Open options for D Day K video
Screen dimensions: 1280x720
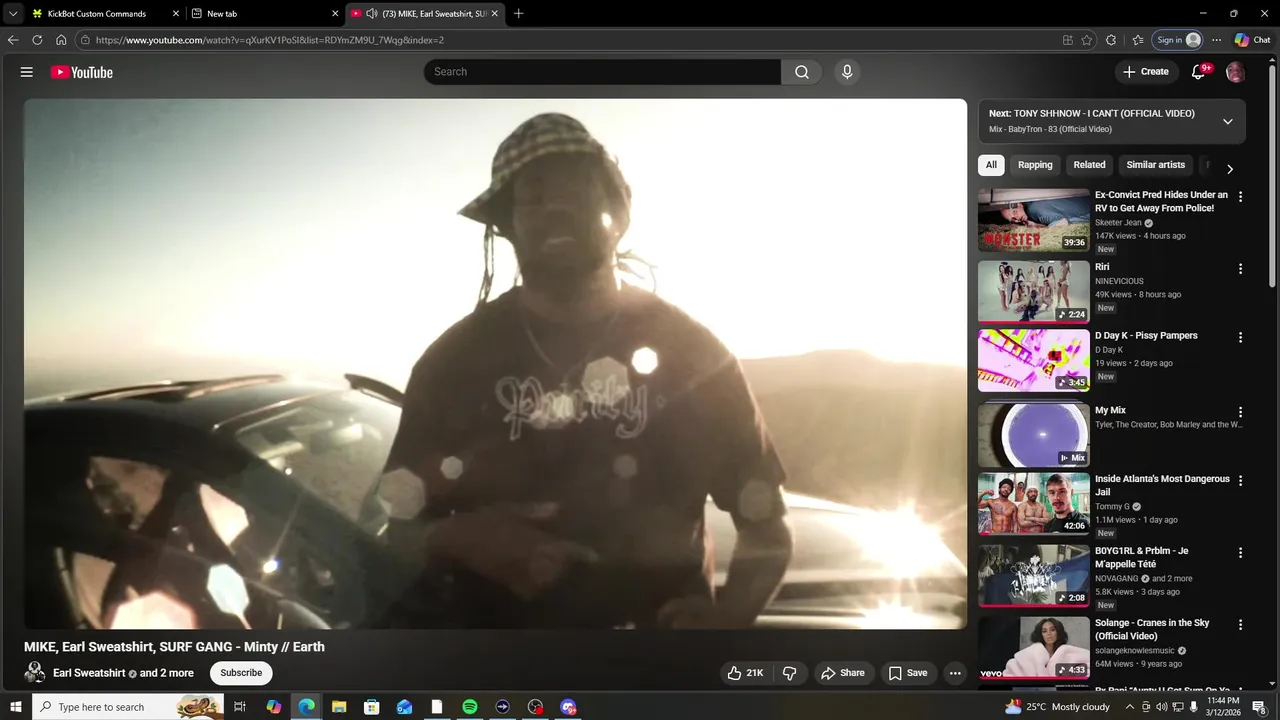(1241, 338)
